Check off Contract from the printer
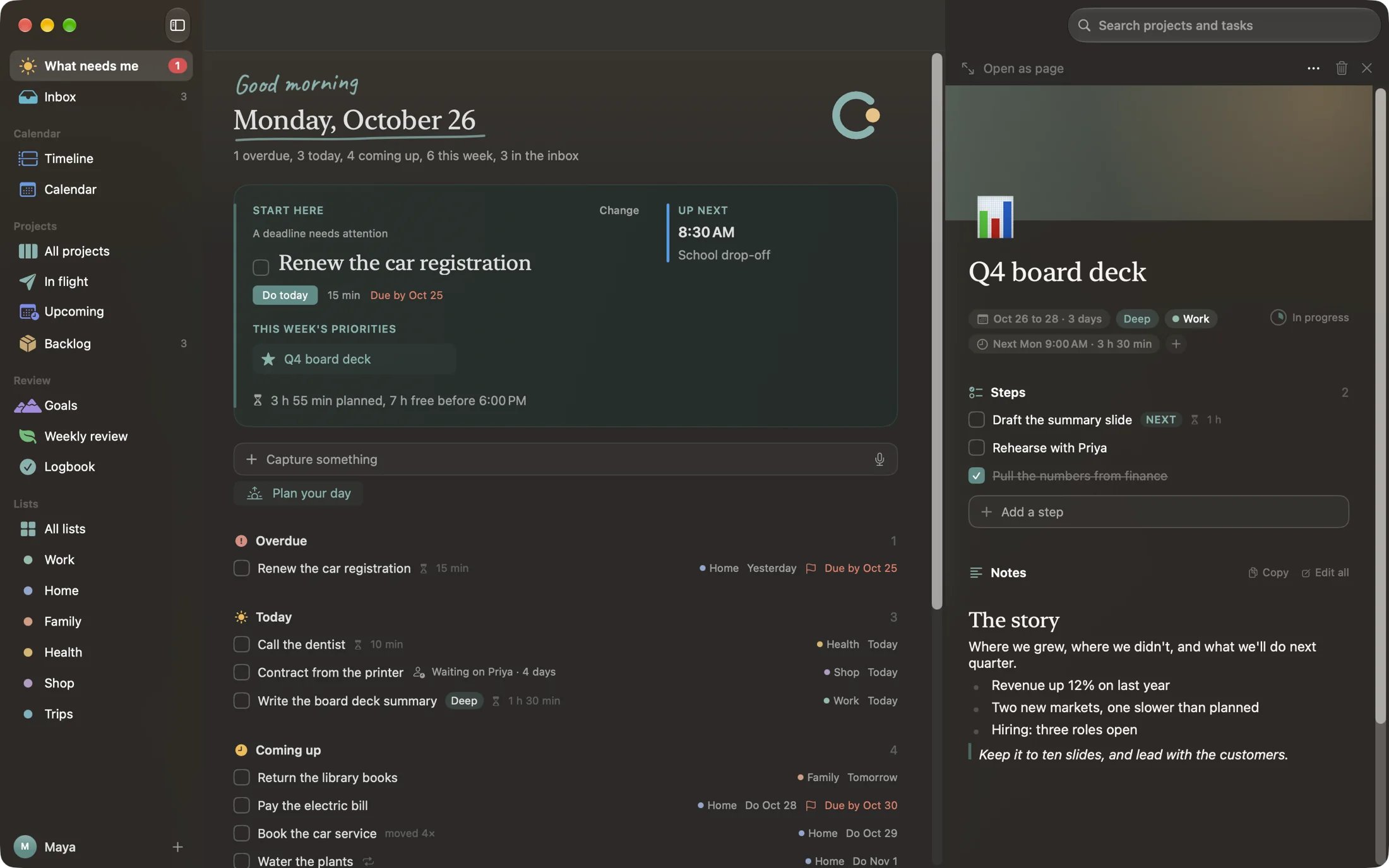The width and height of the screenshot is (1389, 868). pyautogui.click(x=241, y=672)
